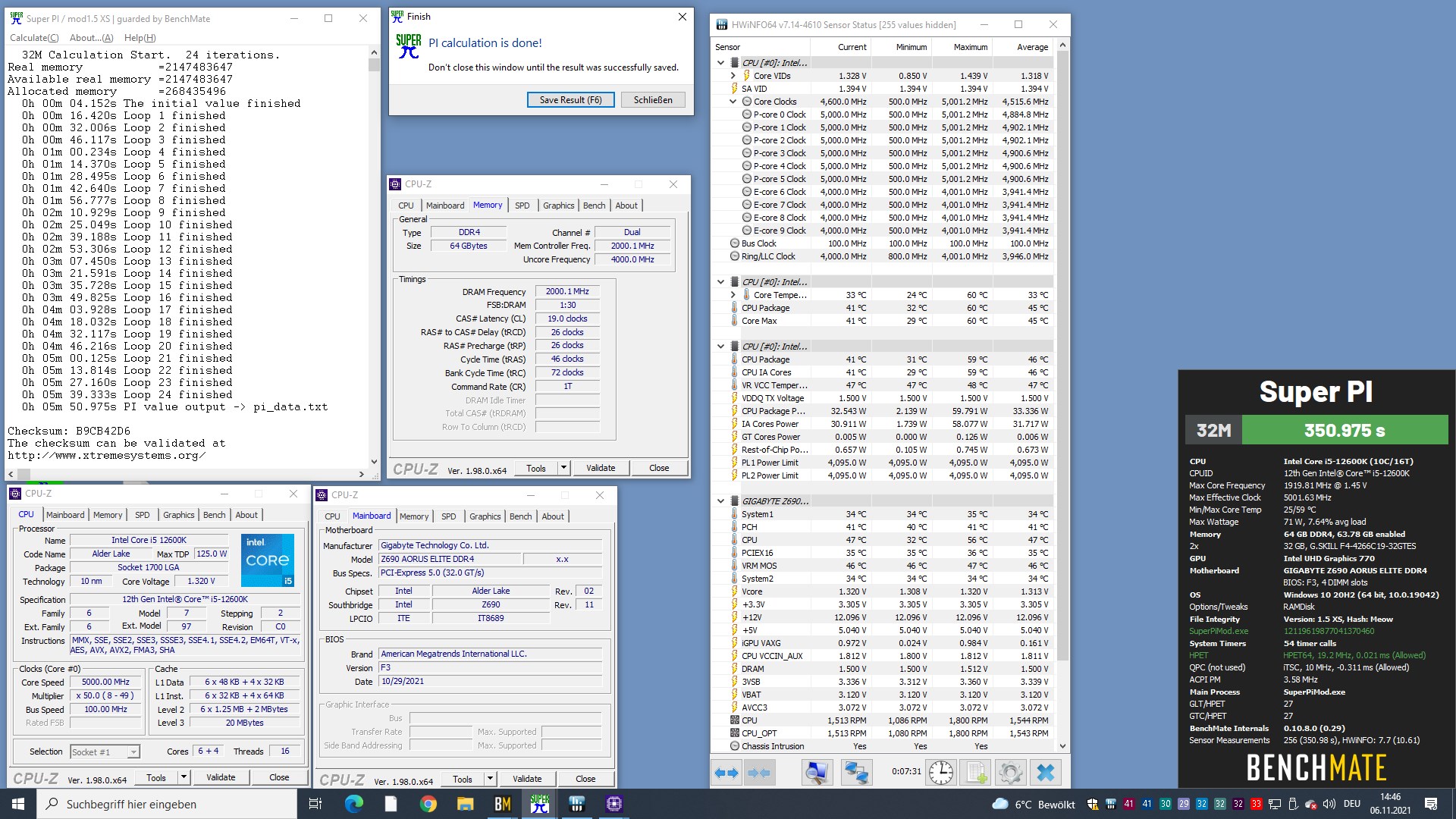
Task: Open Task View on the taskbar
Action: [315, 804]
